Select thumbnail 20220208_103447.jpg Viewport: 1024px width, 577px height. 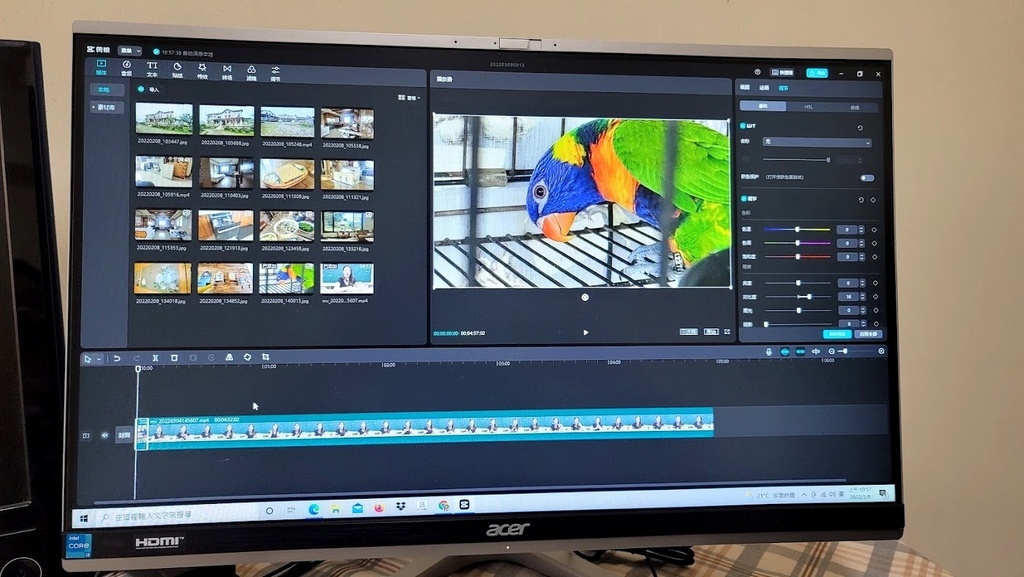click(164, 119)
